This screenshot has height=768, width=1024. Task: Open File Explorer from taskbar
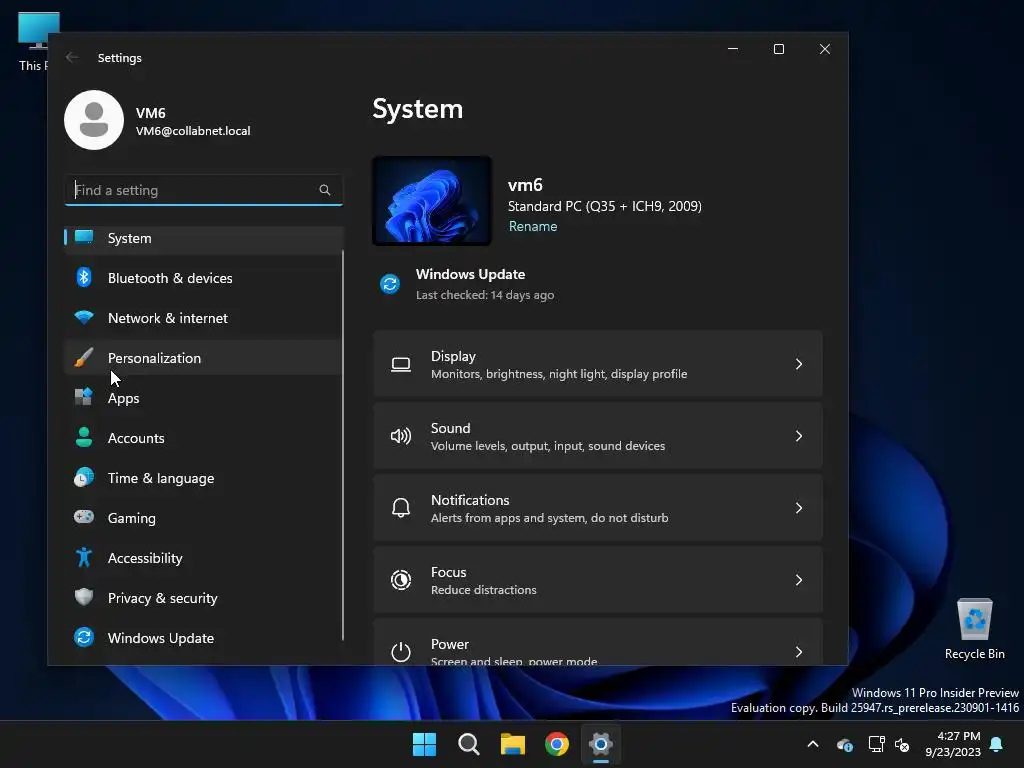(513, 744)
